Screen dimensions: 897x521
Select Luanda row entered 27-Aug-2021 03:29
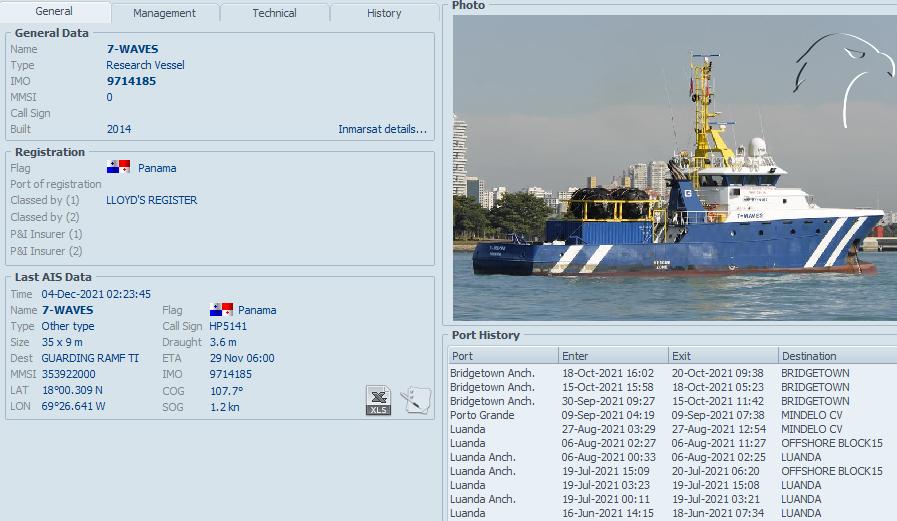(x=673, y=429)
